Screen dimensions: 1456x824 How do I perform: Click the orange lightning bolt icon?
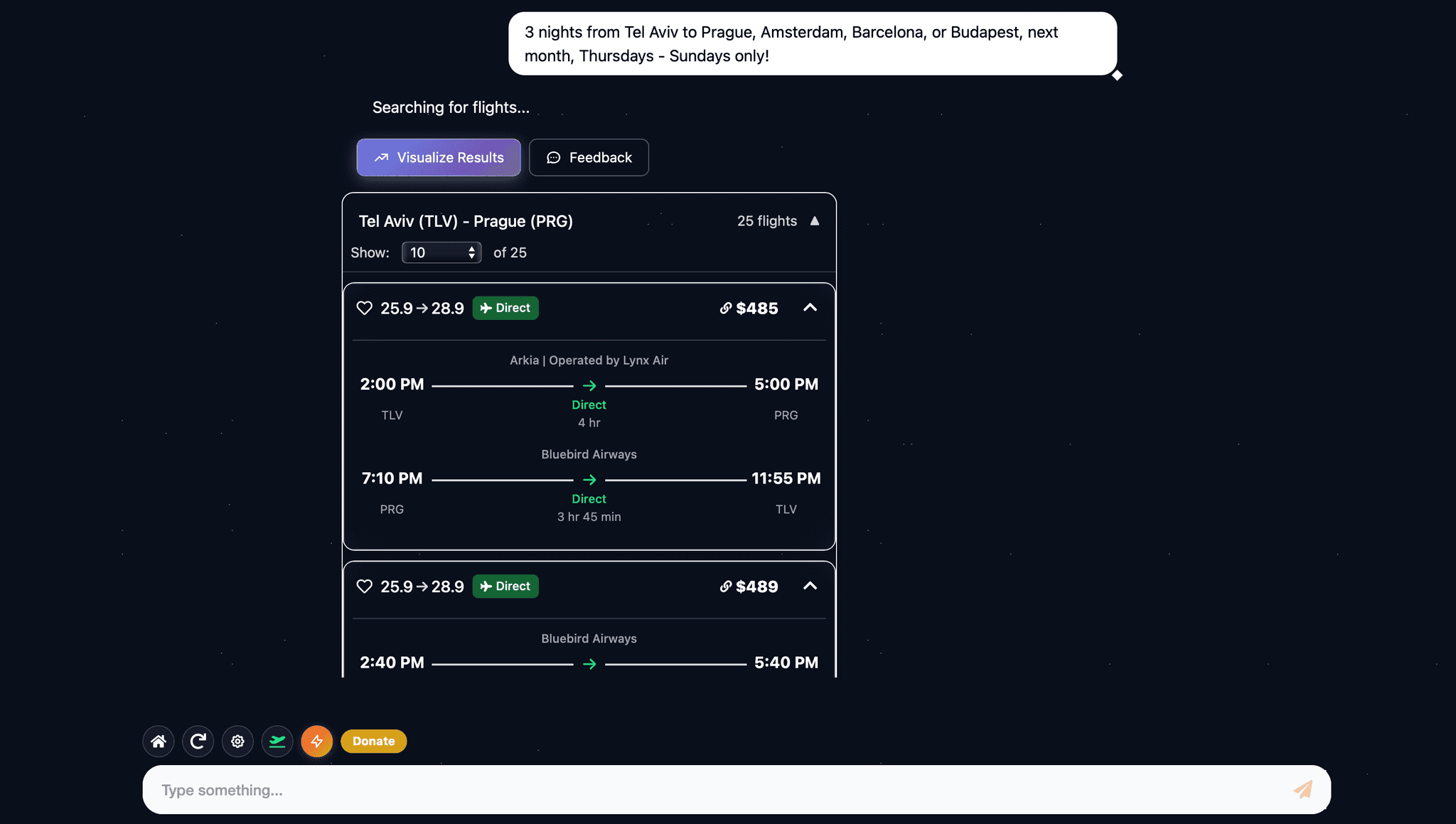[x=317, y=742]
